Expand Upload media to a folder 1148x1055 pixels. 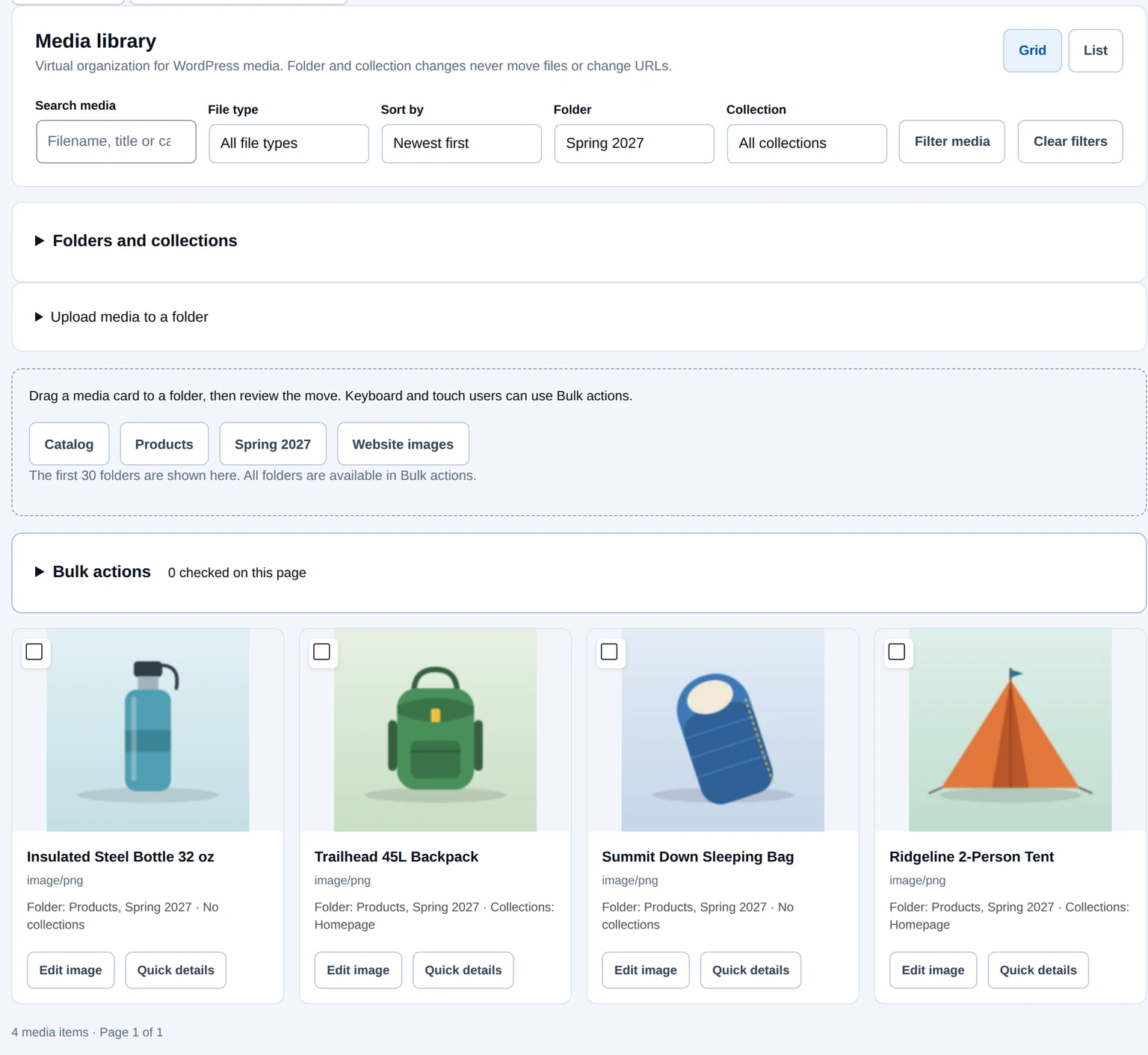(122, 317)
